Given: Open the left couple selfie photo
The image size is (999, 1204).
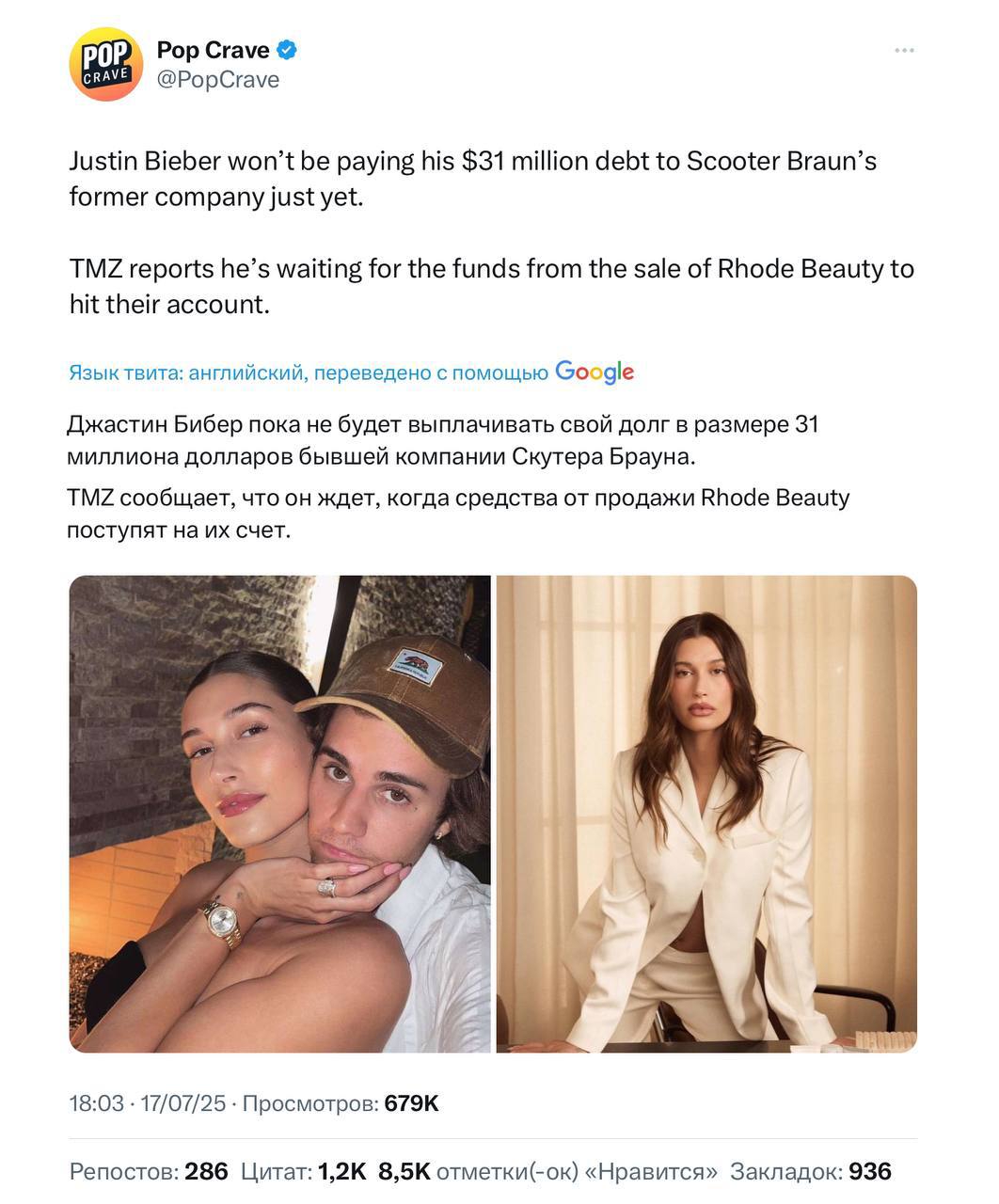Looking at the screenshot, I should (279, 814).
